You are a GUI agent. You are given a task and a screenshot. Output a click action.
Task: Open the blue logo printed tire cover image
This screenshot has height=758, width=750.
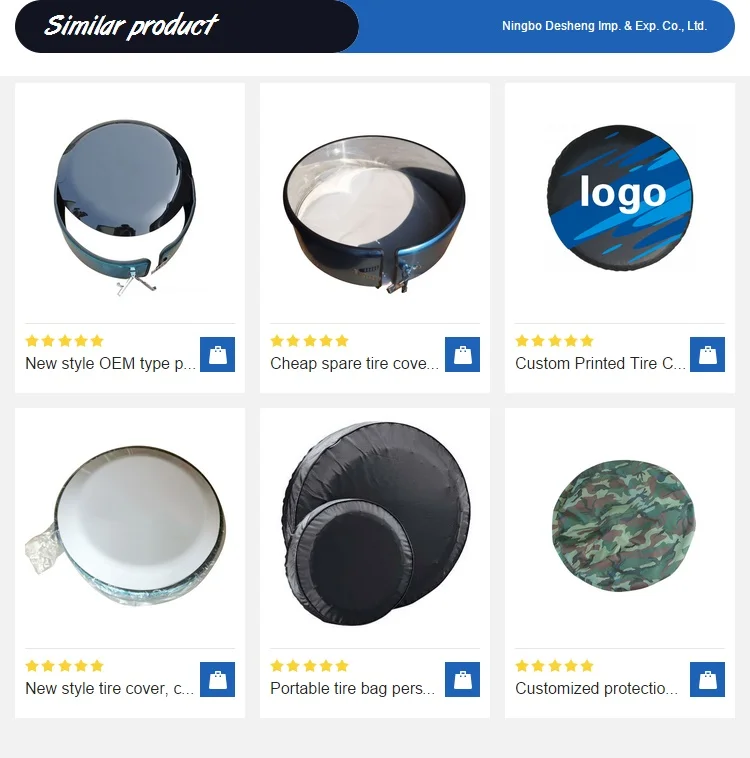pos(620,198)
